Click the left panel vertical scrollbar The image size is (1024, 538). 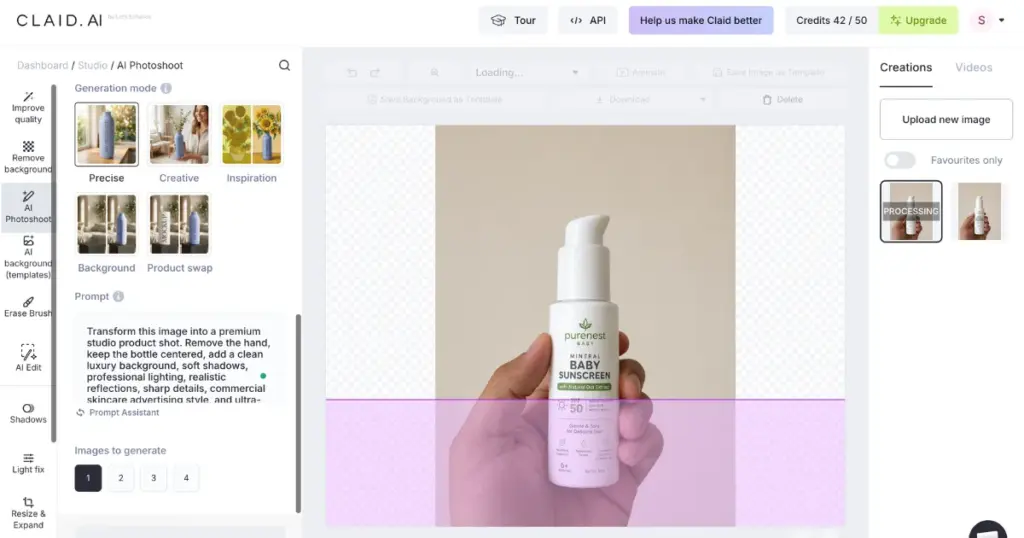298,413
